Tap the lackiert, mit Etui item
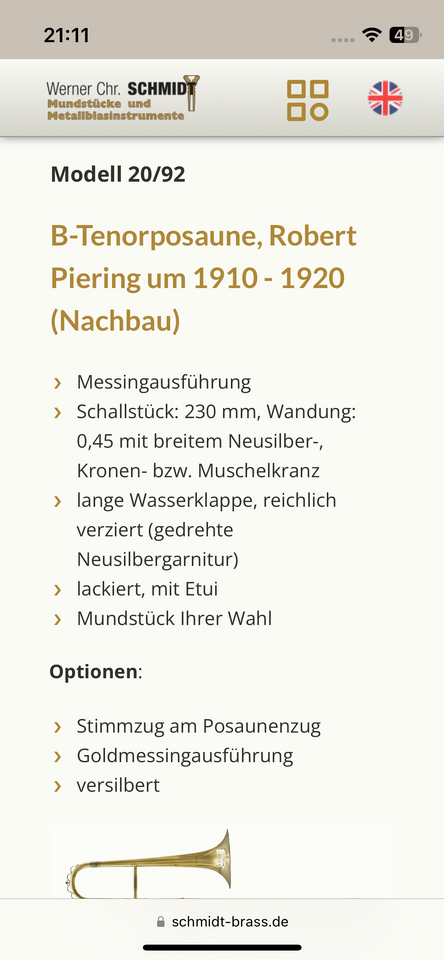444x960 pixels. tap(147, 589)
